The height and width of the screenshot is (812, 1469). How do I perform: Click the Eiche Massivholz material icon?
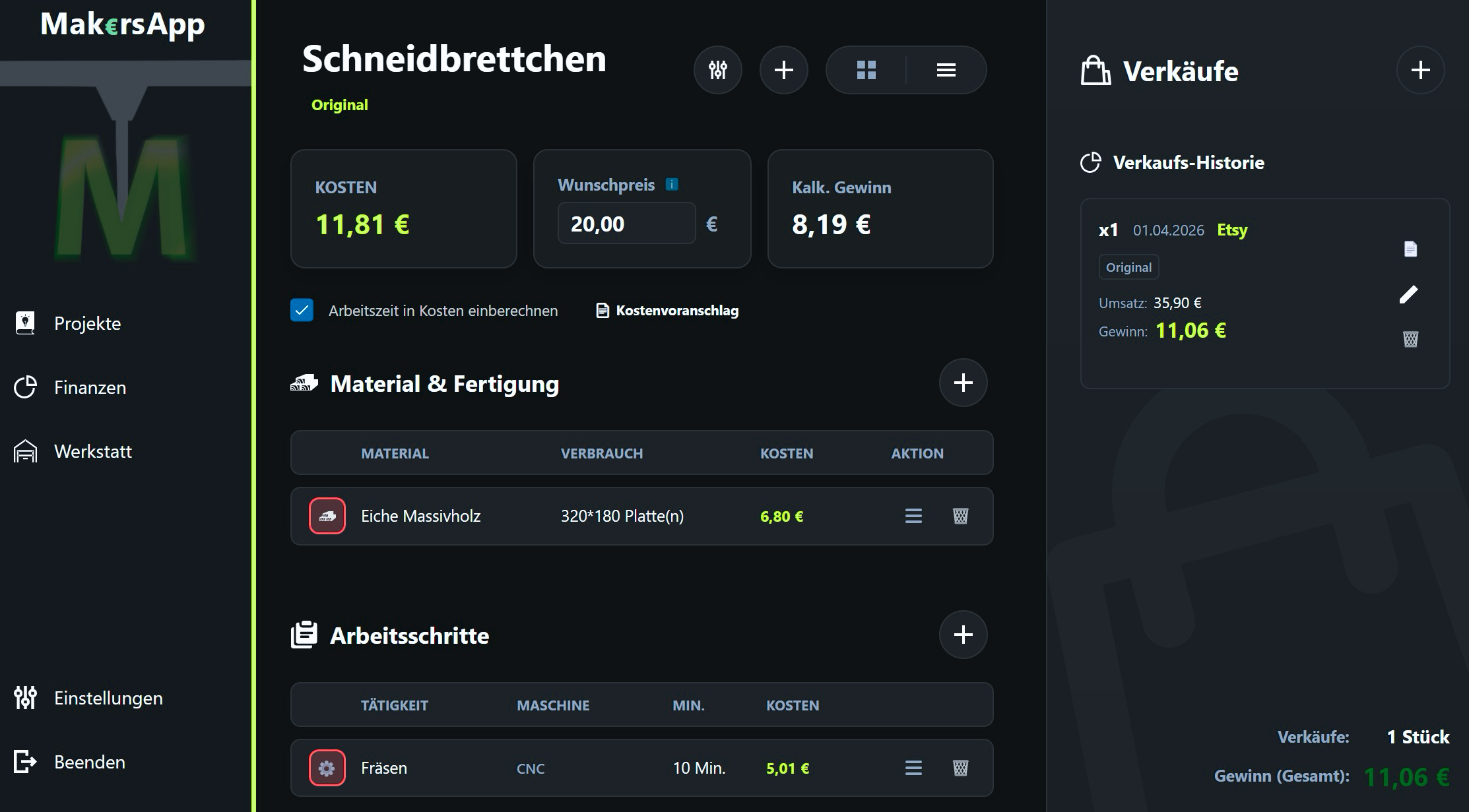coord(327,516)
